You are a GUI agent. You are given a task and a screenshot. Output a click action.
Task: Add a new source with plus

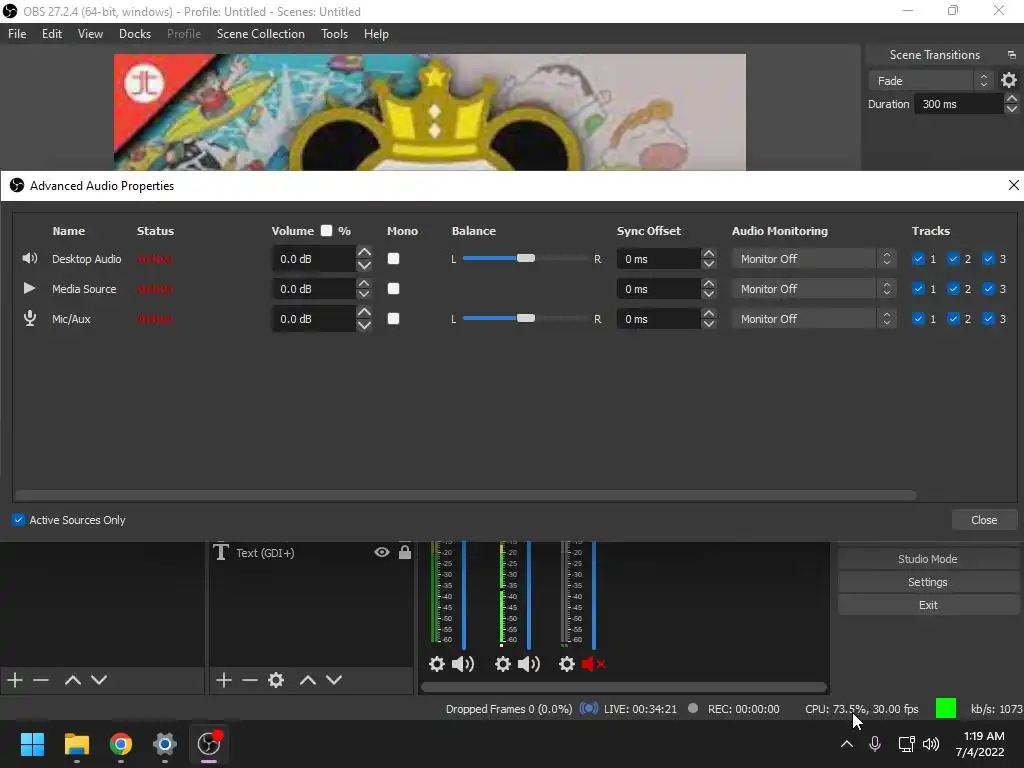point(224,680)
